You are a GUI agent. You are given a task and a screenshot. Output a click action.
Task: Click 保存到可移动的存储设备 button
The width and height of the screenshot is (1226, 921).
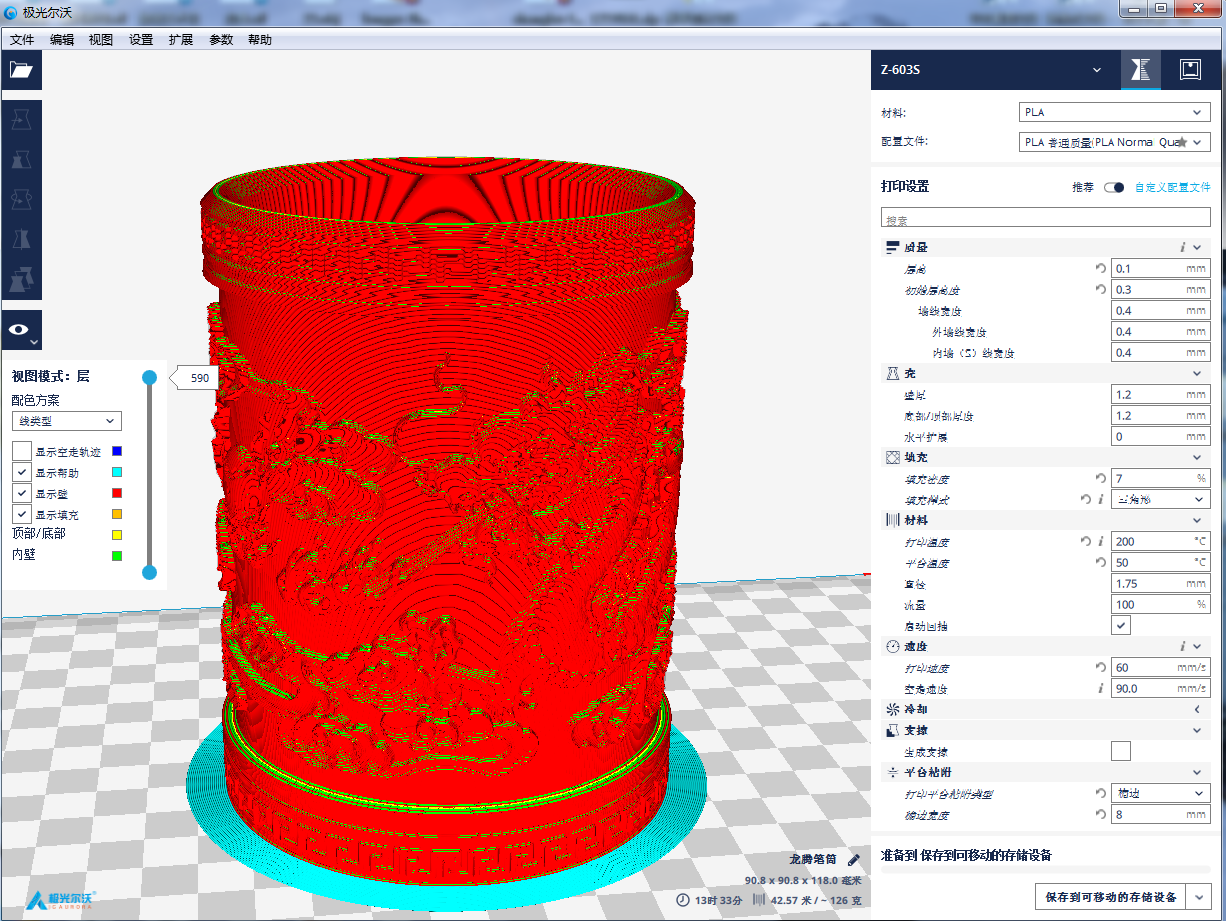click(x=1110, y=897)
